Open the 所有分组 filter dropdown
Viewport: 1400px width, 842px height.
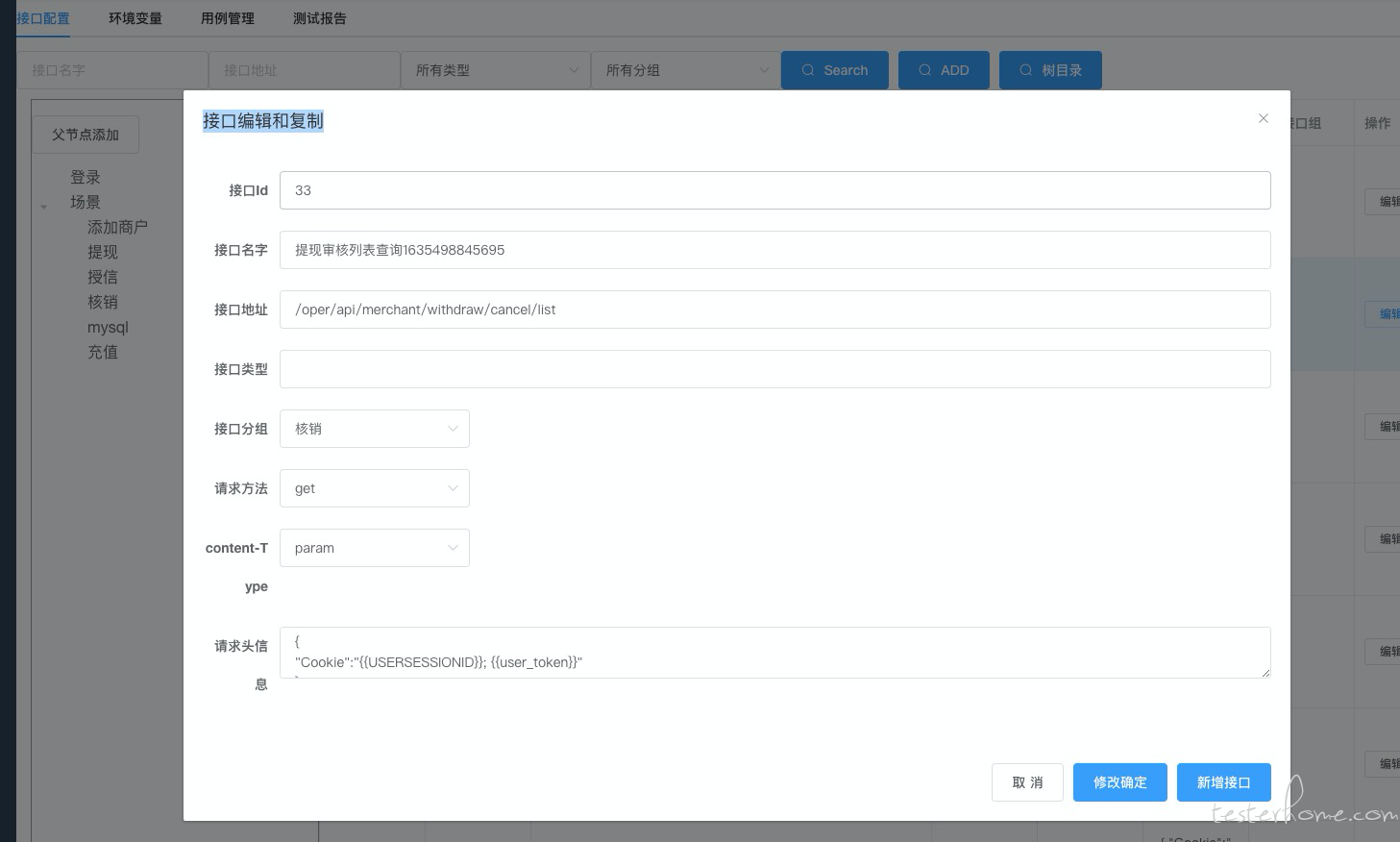pyautogui.click(x=685, y=70)
